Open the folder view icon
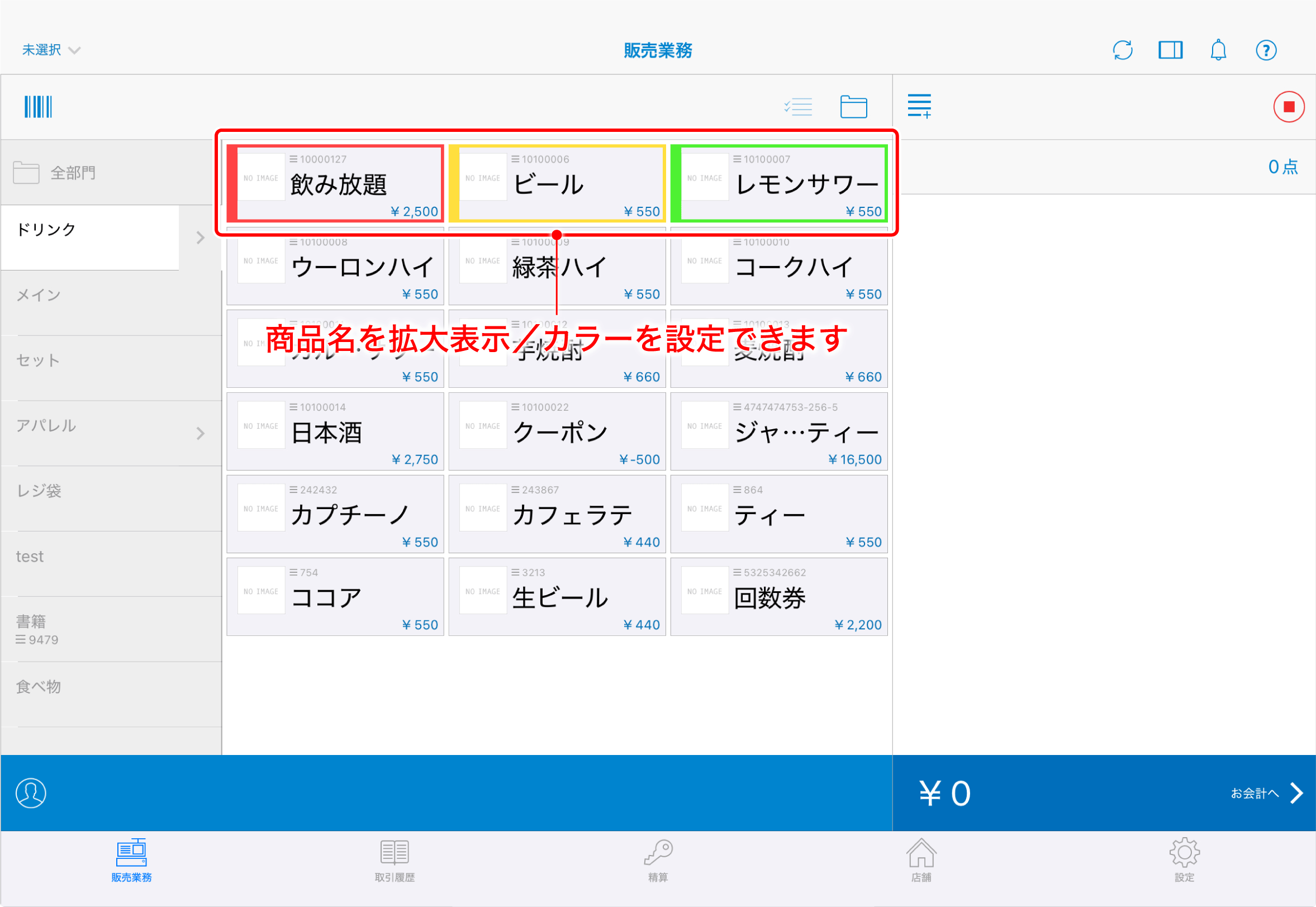The width and height of the screenshot is (1316, 907). coord(853,107)
